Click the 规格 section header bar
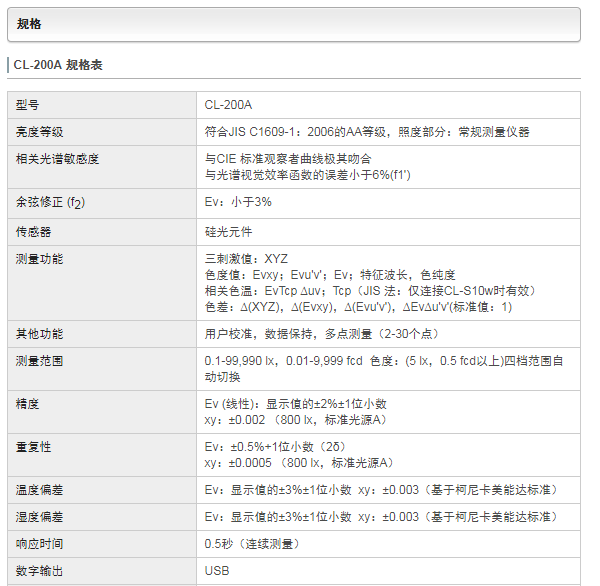600x586 pixels. point(294,24)
